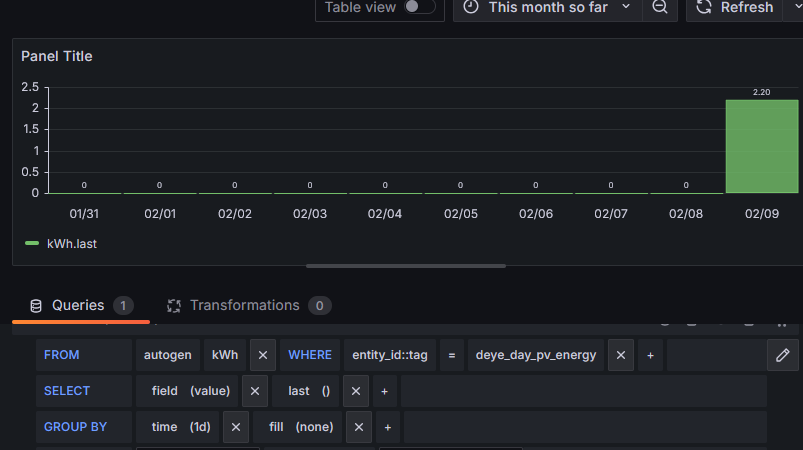Image resolution: width=803 pixels, height=450 pixels.
Task: Click the Refresh button
Action: coord(736,7)
